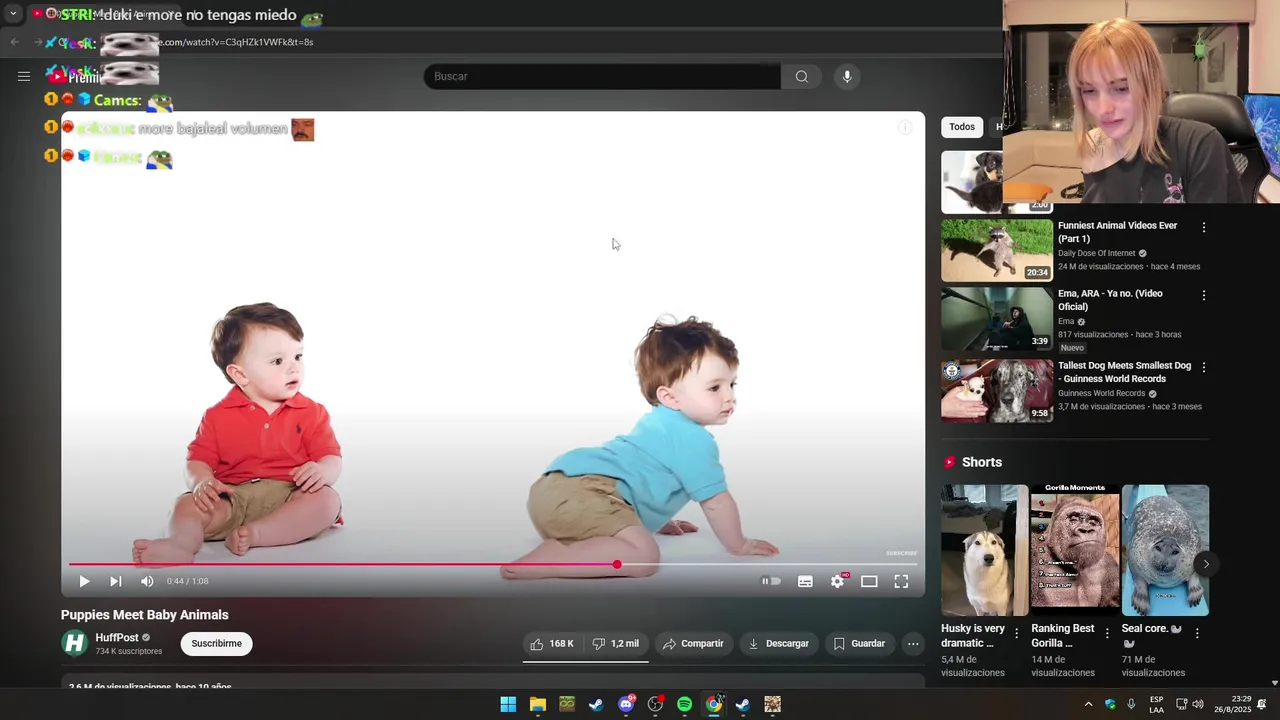Dislike the video with 1,2 mil
The width and height of the screenshot is (1280, 720).
point(617,644)
